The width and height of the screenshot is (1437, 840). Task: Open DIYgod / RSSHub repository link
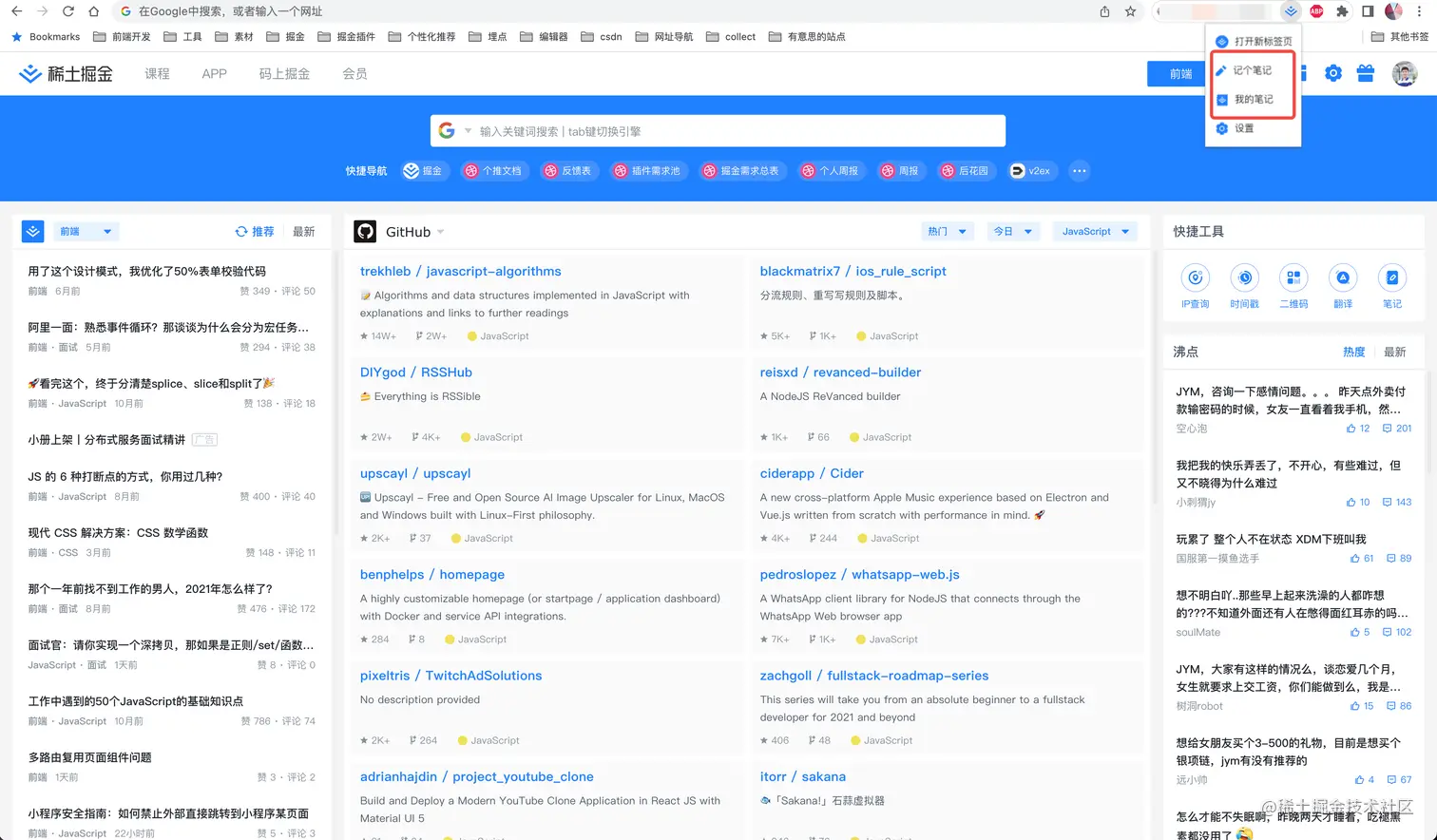415,372
